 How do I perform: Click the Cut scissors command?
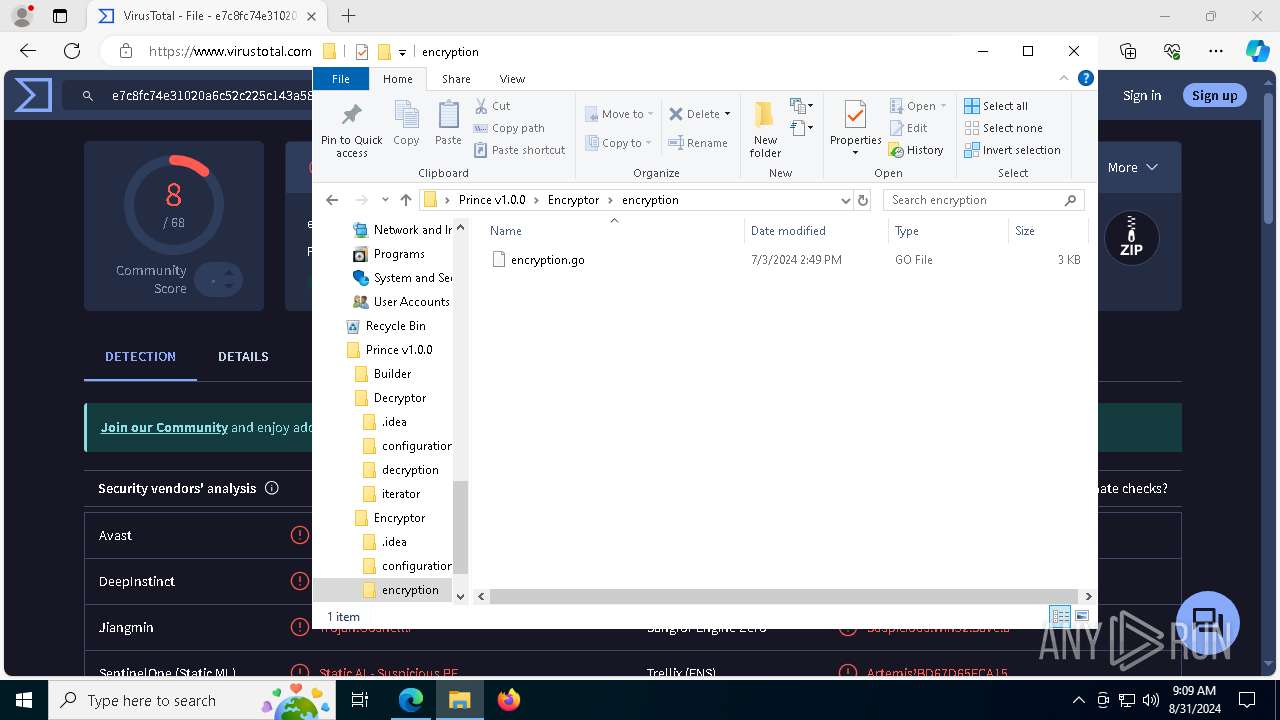point(492,106)
